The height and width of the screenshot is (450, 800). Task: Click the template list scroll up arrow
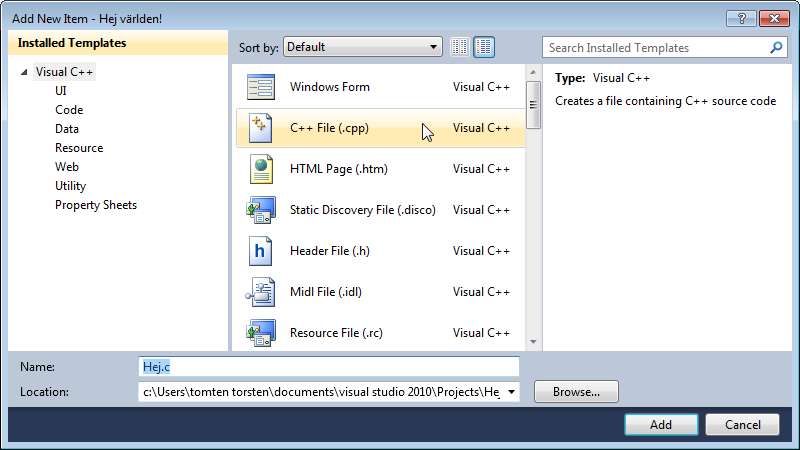[x=533, y=72]
